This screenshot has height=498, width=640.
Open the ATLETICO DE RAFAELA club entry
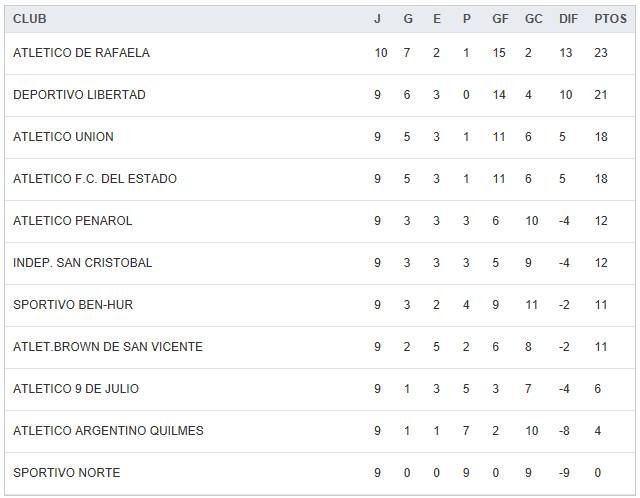point(81,53)
